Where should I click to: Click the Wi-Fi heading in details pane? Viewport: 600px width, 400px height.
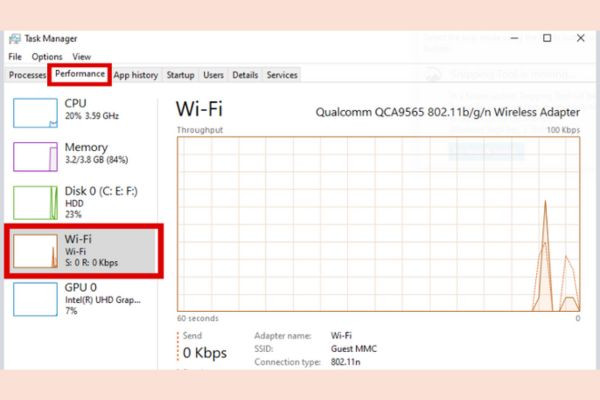click(199, 109)
